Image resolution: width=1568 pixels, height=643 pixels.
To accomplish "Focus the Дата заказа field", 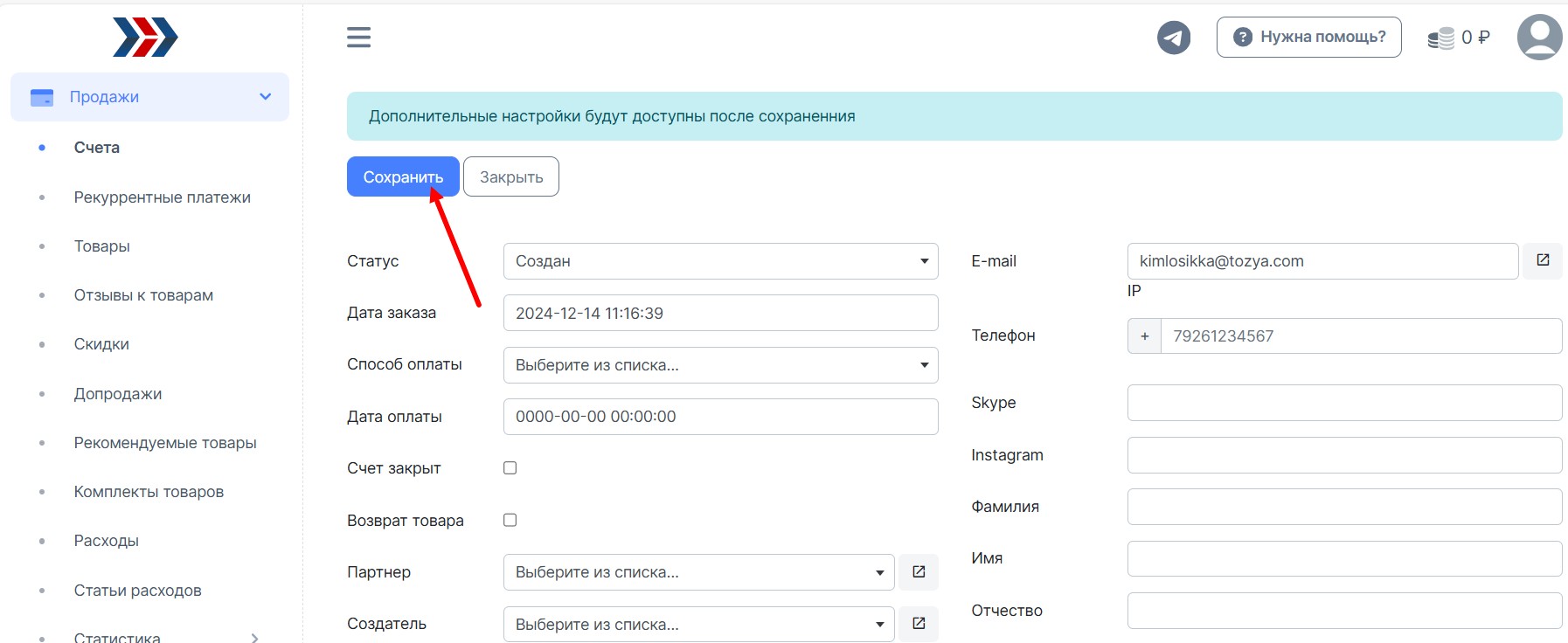I will pyautogui.click(x=720, y=313).
